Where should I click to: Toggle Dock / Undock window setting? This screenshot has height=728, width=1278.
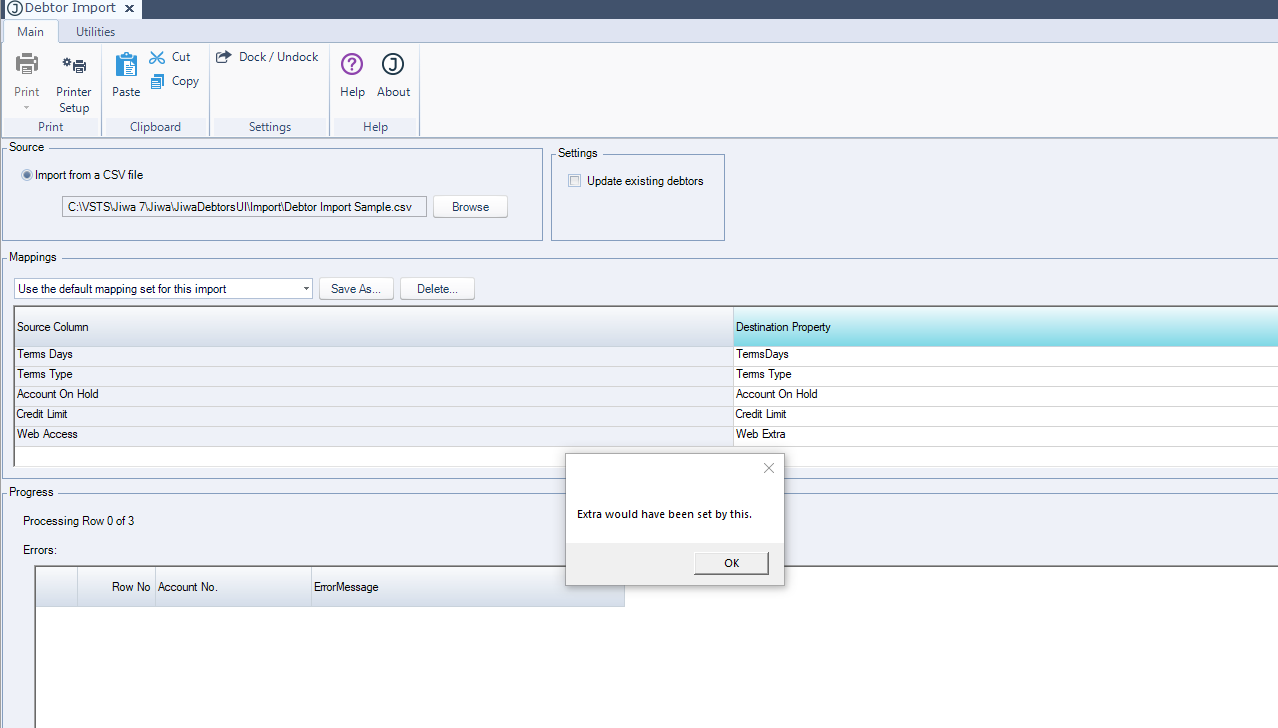click(x=267, y=57)
